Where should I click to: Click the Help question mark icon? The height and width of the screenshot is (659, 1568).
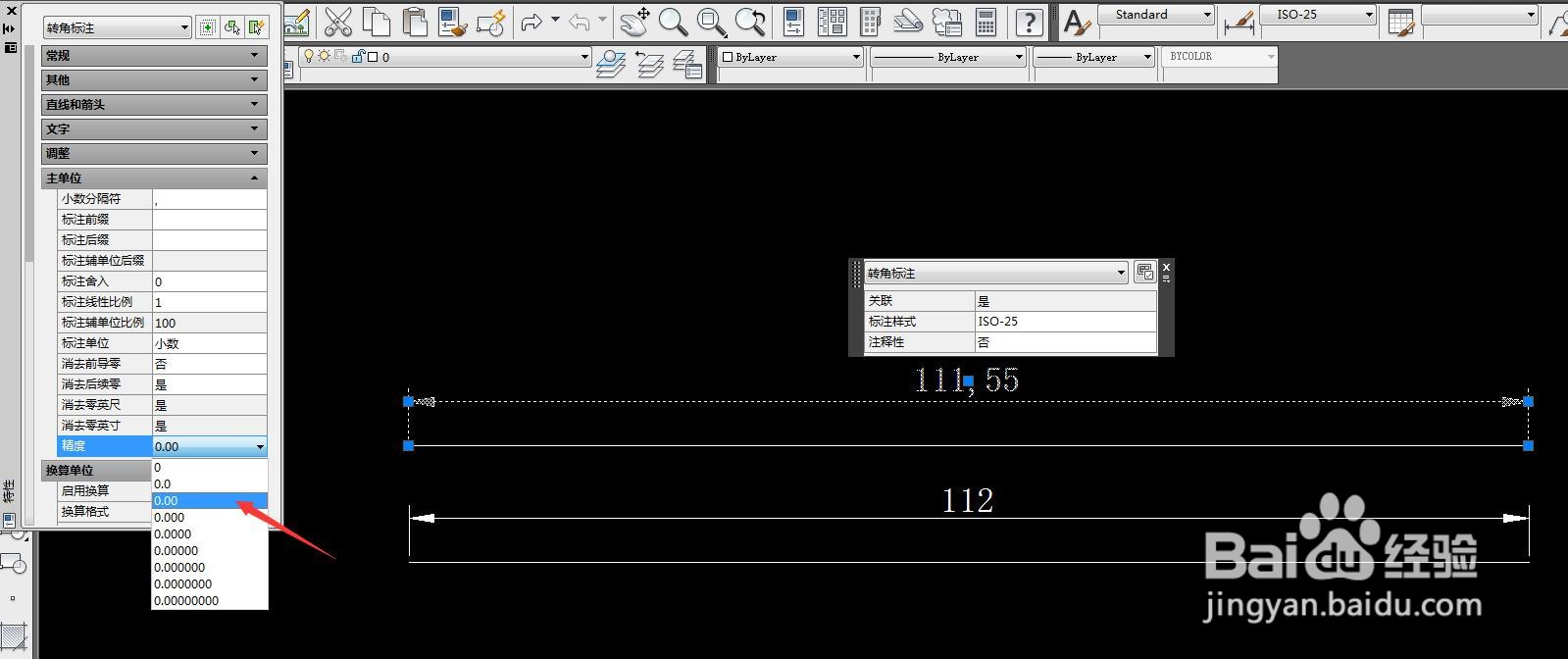click(1029, 22)
